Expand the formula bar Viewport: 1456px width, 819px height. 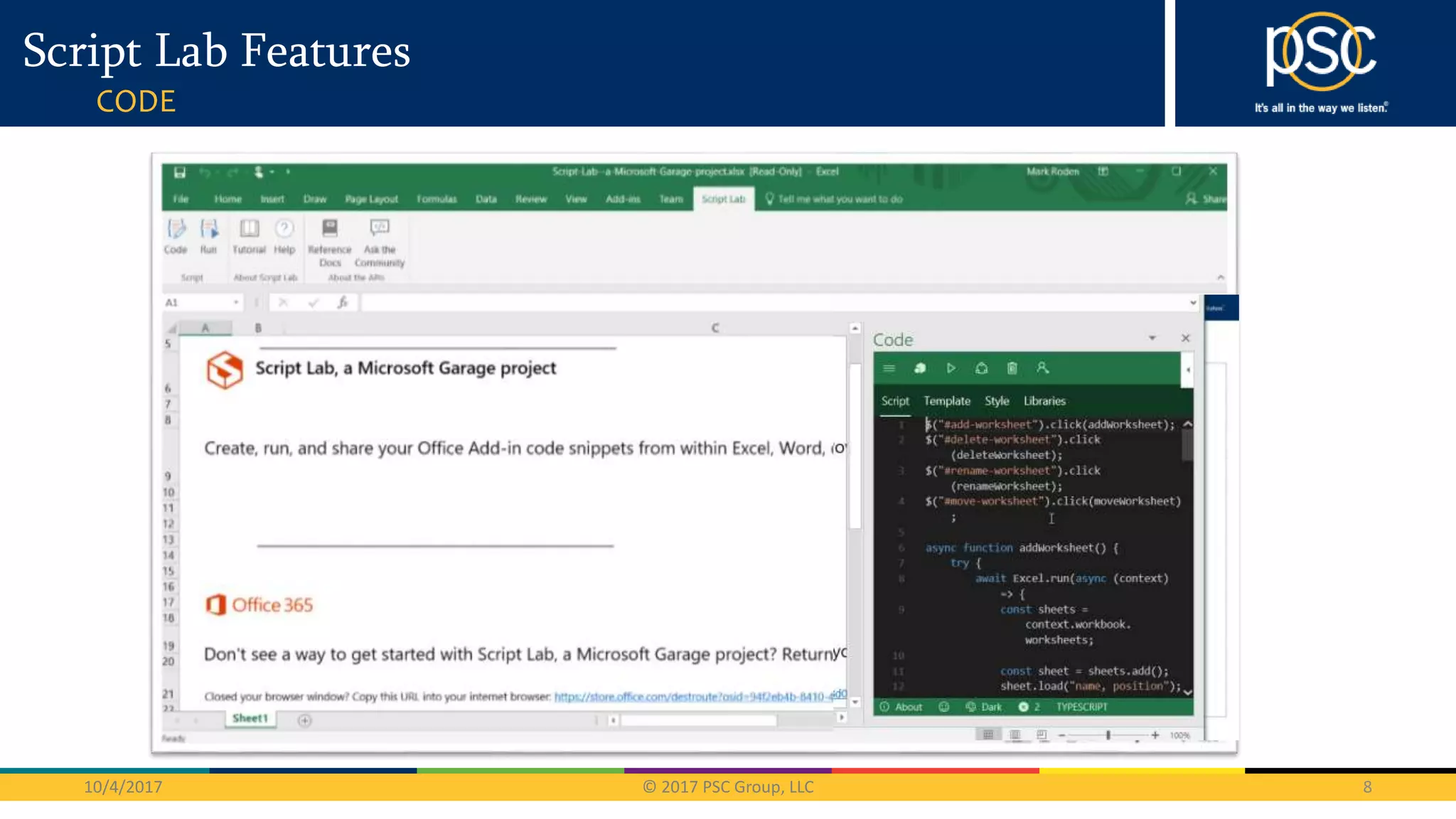tap(1193, 303)
